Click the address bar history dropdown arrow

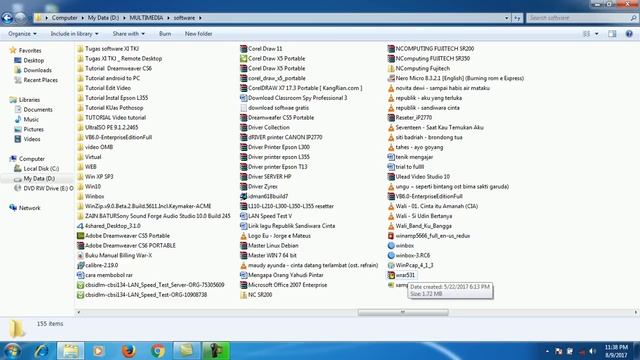(507, 18)
